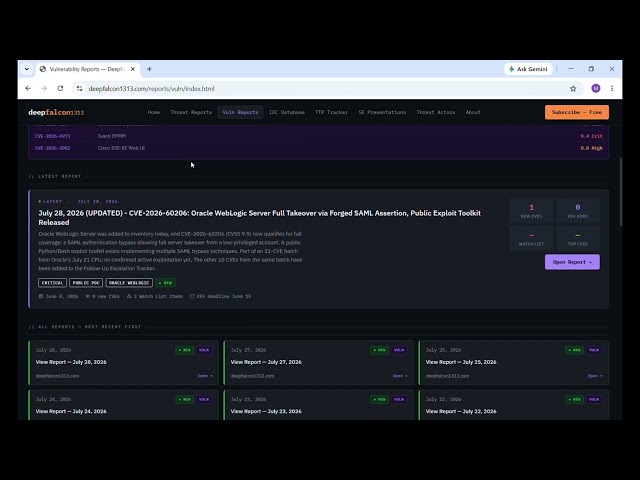Click the Open link on July 25 card
640x480 pixels.
(x=595, y=376)
